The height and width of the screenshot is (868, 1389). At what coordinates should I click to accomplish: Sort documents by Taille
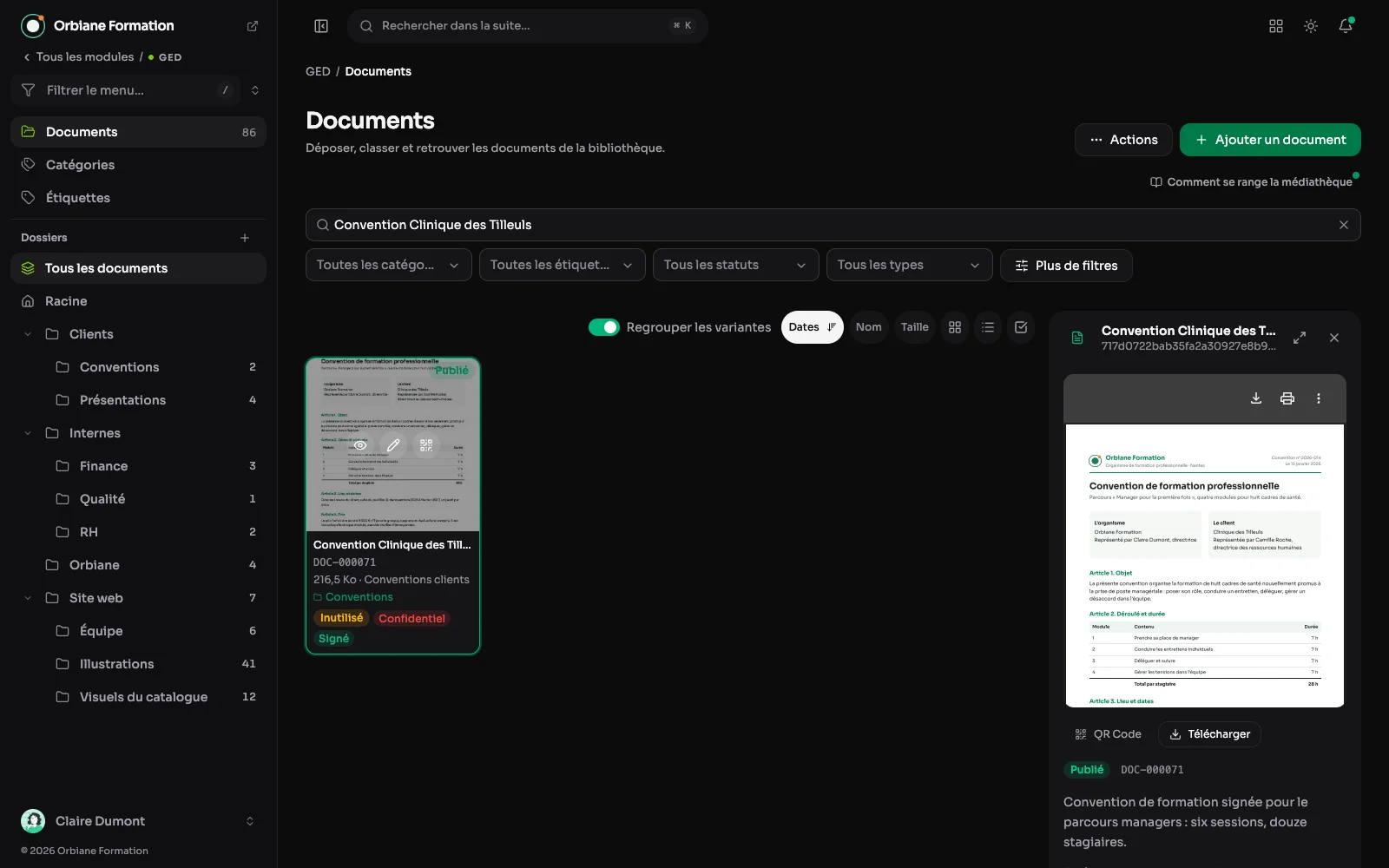pos(914,327)
